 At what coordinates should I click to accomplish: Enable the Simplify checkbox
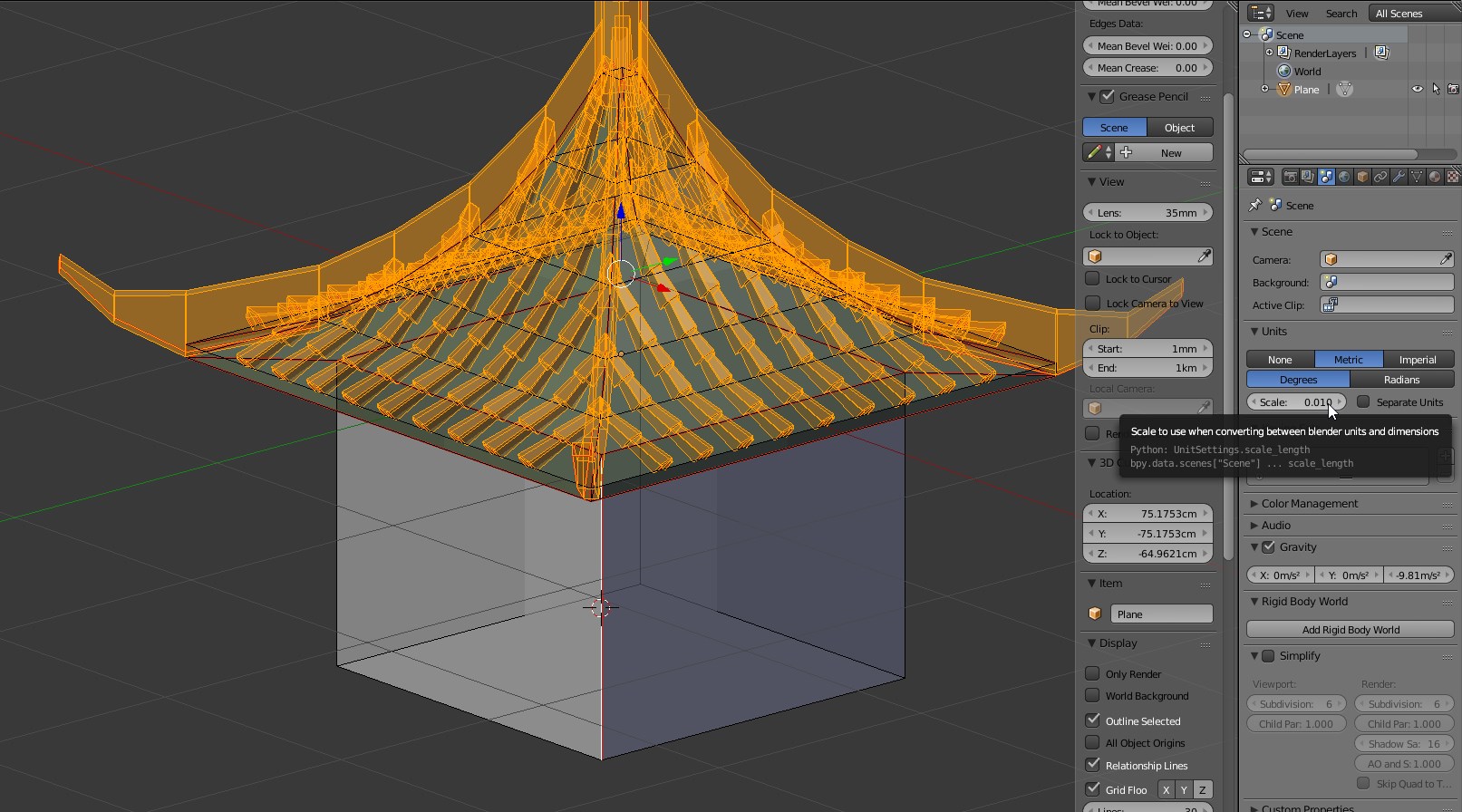[x=1268, y=655]
